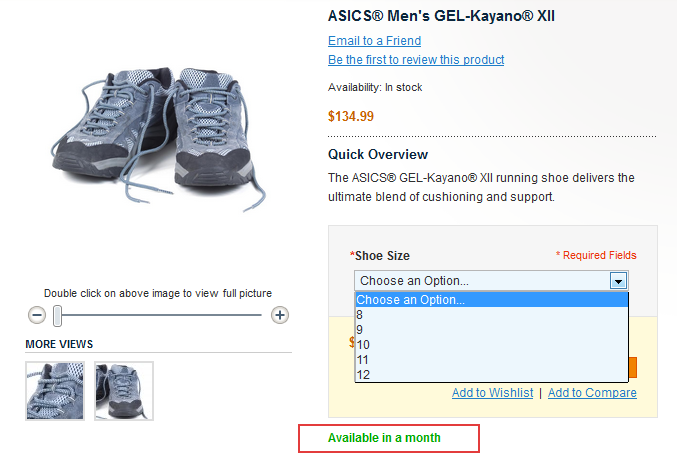Click the zoom out minus icon
Viewport: 677px width, 460px height.
[37, 315]
